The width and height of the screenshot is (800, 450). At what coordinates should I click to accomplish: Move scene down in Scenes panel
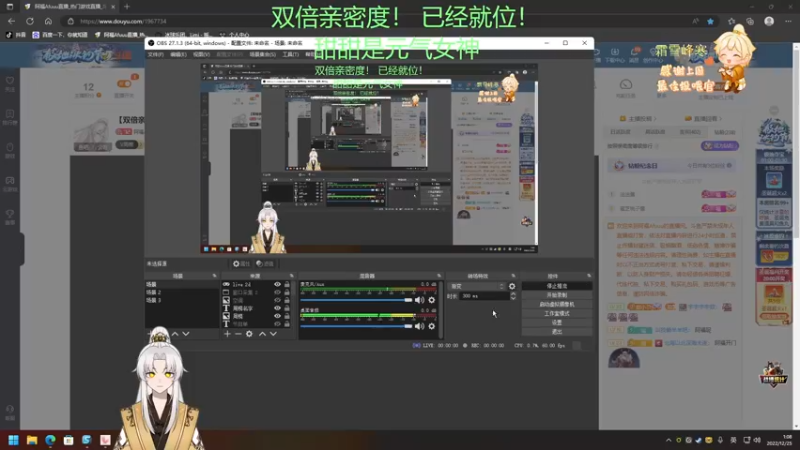186,334
